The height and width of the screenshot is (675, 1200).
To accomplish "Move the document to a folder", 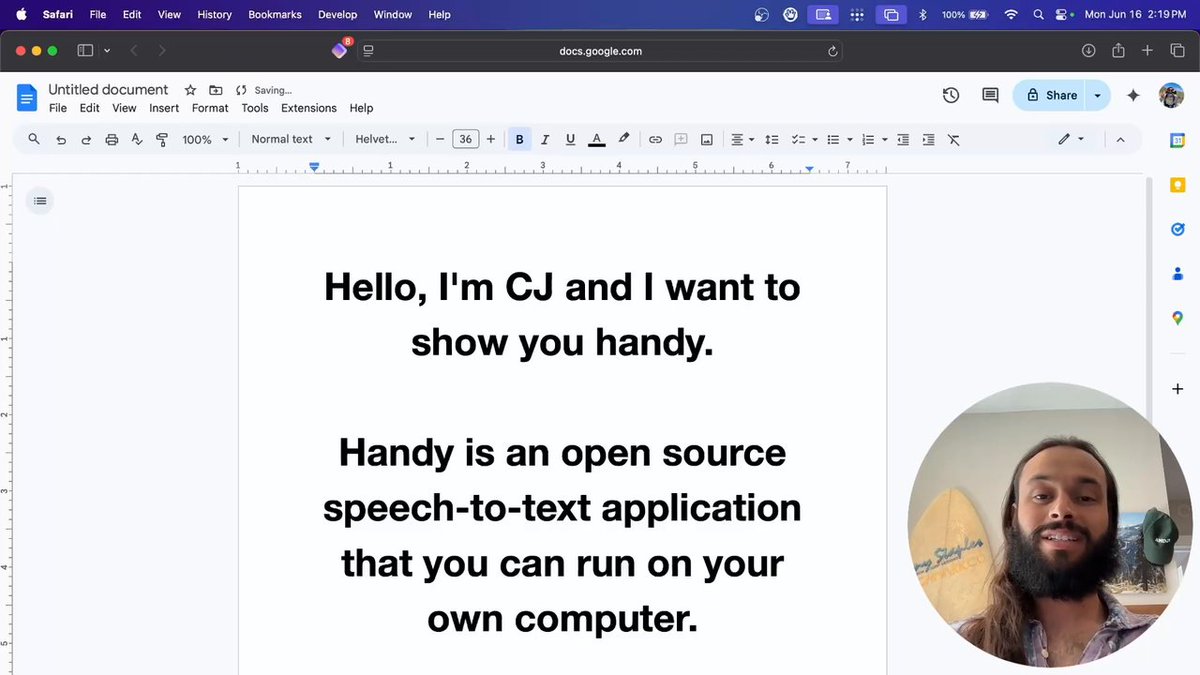I will (215, 90).
